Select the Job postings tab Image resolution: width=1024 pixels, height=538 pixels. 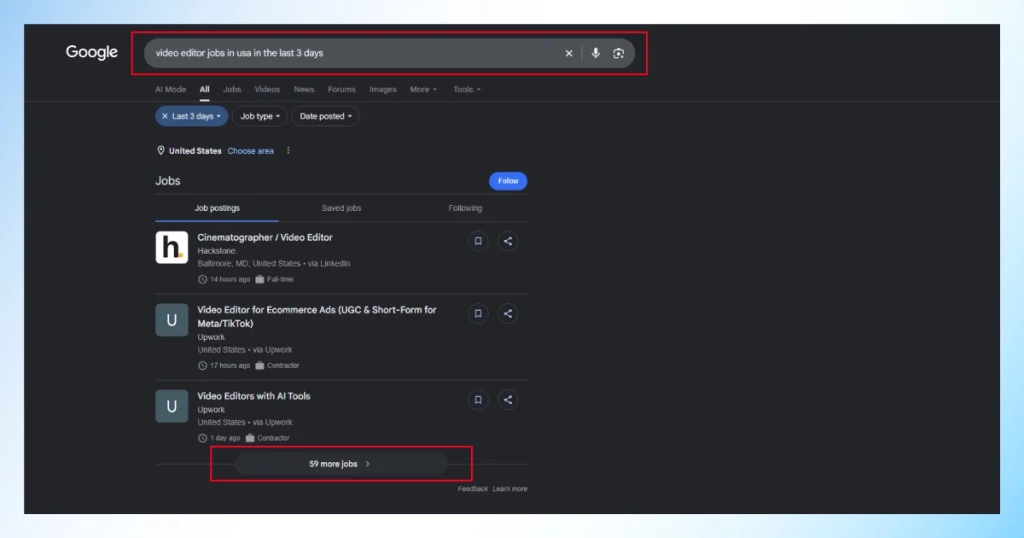pos(217,208)
